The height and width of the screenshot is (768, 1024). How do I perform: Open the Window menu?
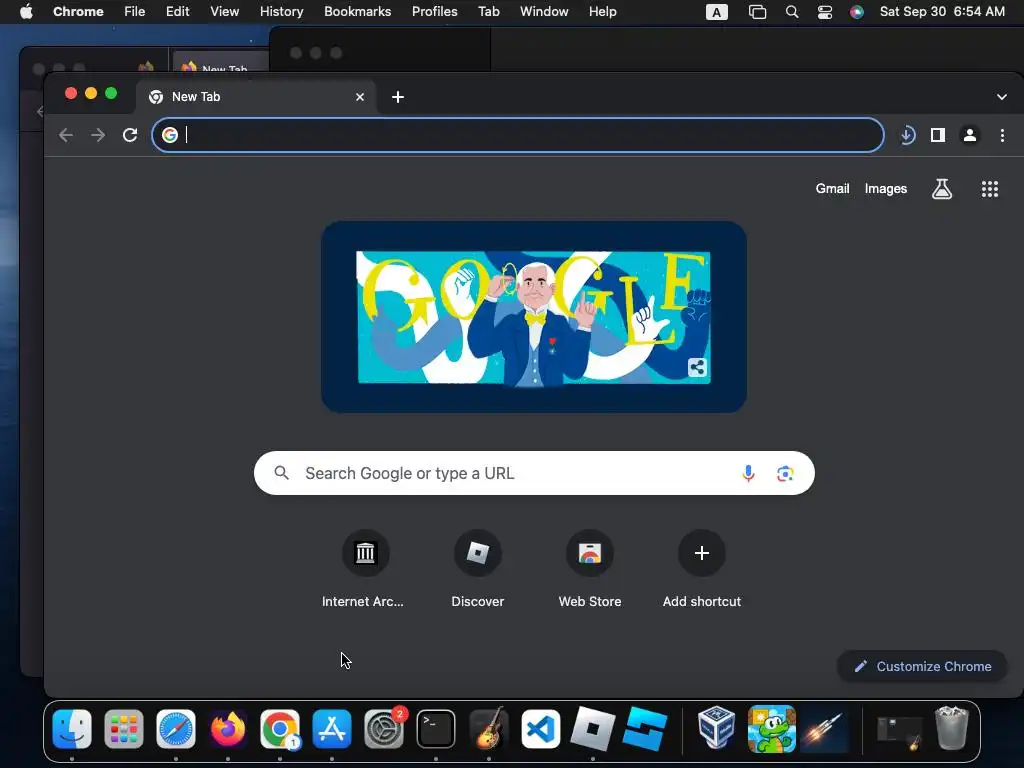pyautogui.click(x=544, y=11)
